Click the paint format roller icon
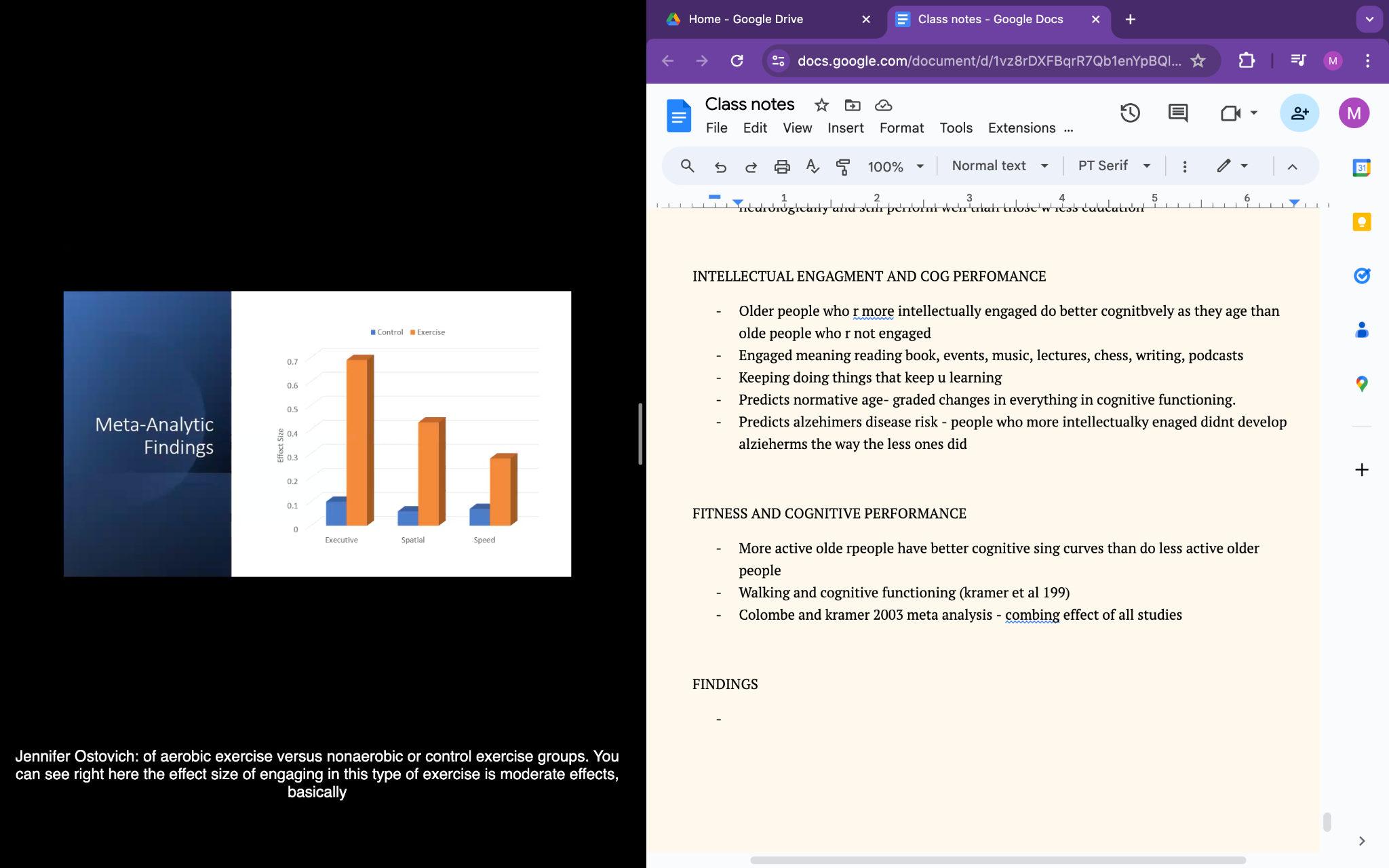Image resolution: width=1389 pixels, height=868 pixels. (843, 166)
